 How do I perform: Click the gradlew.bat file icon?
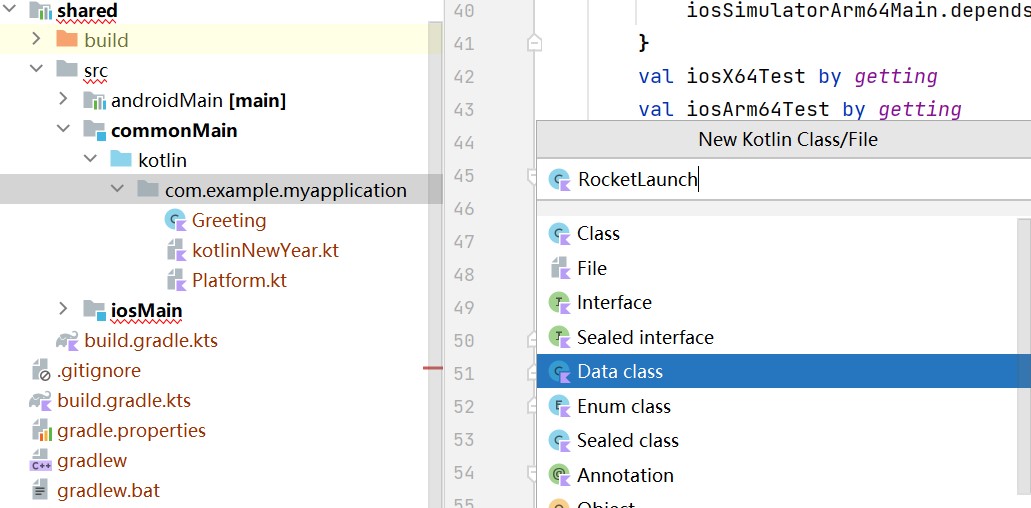(41, 490)
